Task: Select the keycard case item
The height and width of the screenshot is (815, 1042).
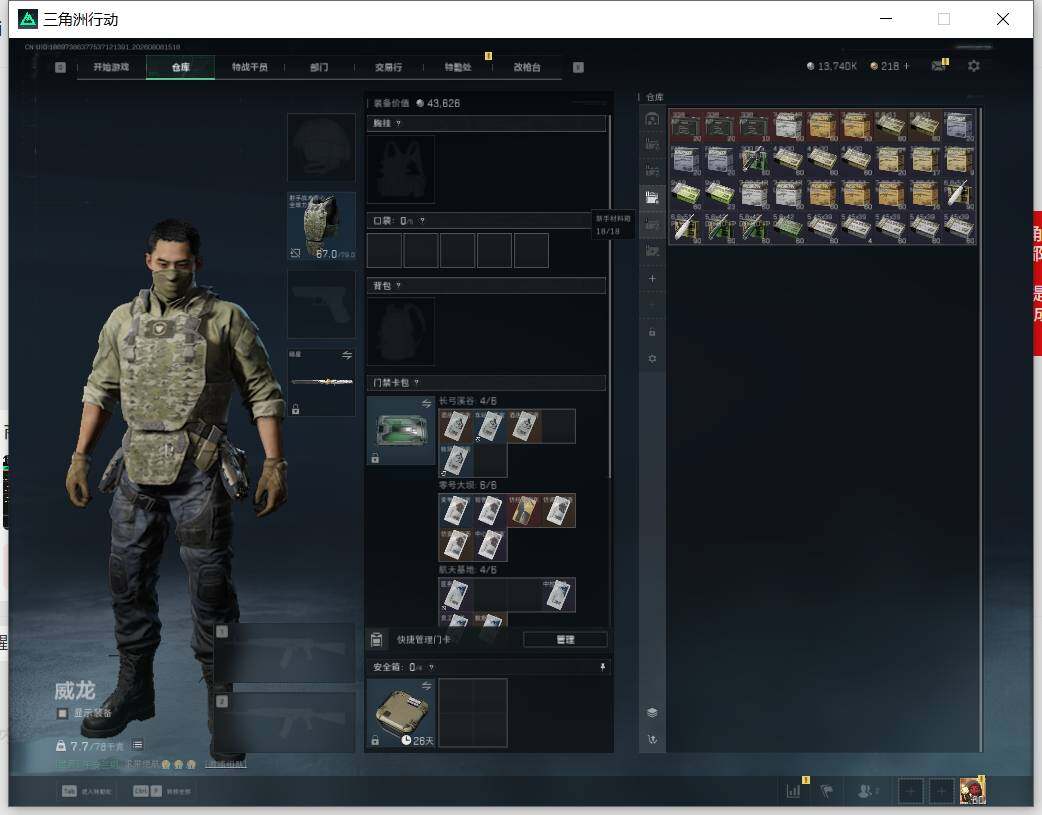Action: tap(401, 430)
